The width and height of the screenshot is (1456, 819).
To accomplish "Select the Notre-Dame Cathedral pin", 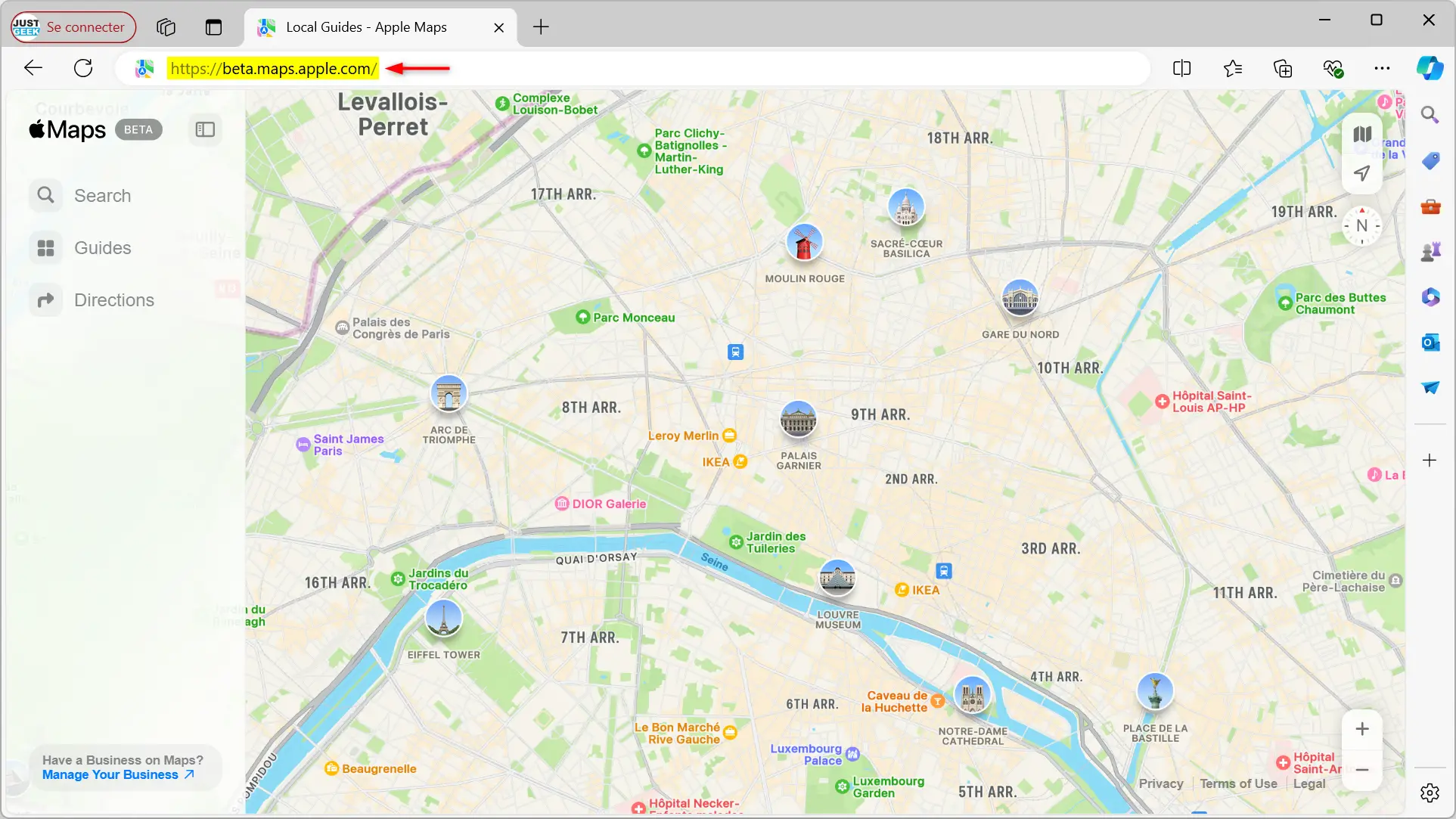I will pos(972,695).
